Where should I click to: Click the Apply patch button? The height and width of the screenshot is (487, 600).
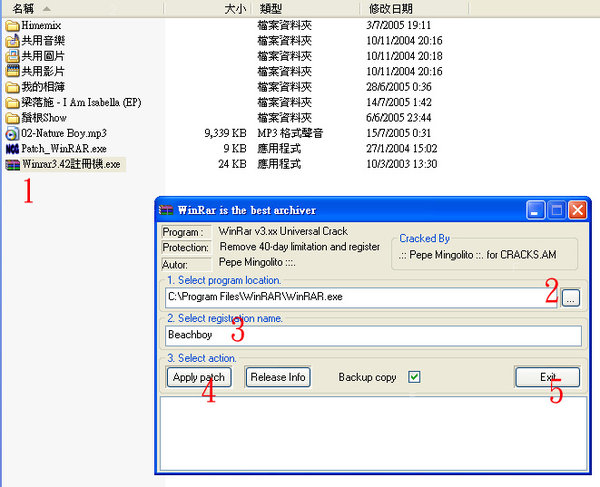tap(199, 377)
